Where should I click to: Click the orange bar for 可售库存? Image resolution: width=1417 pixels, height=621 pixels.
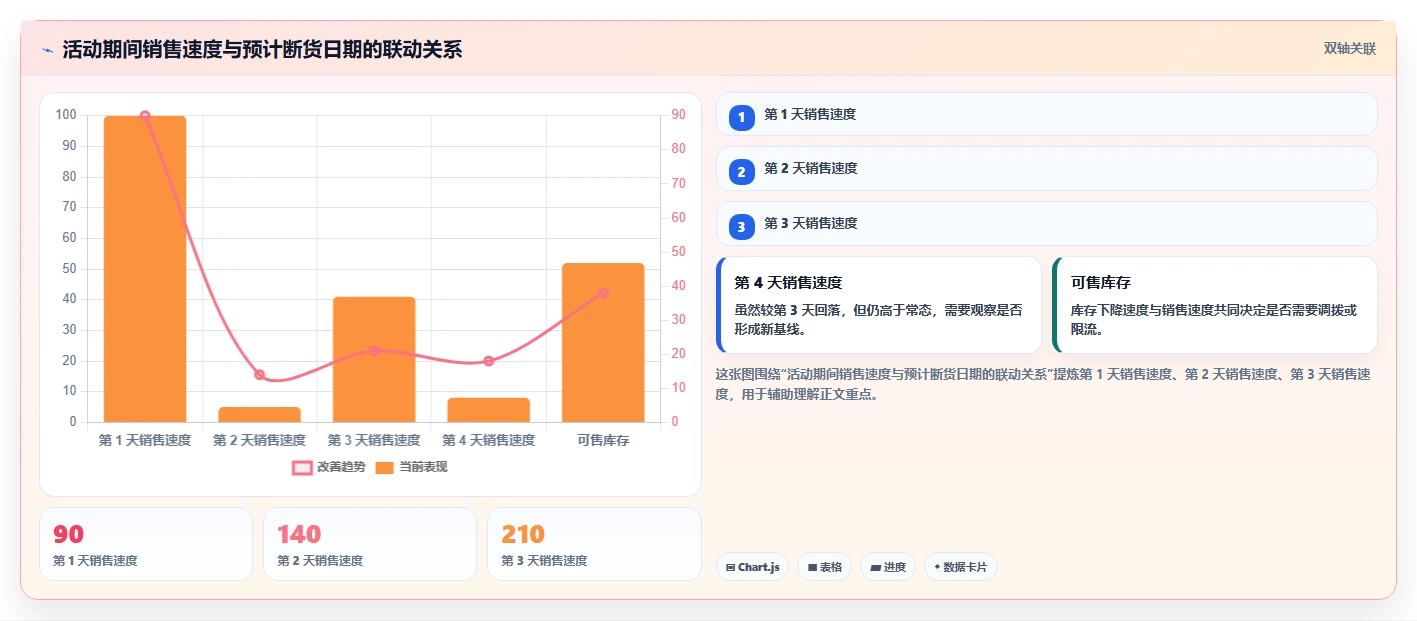(603, 342)
